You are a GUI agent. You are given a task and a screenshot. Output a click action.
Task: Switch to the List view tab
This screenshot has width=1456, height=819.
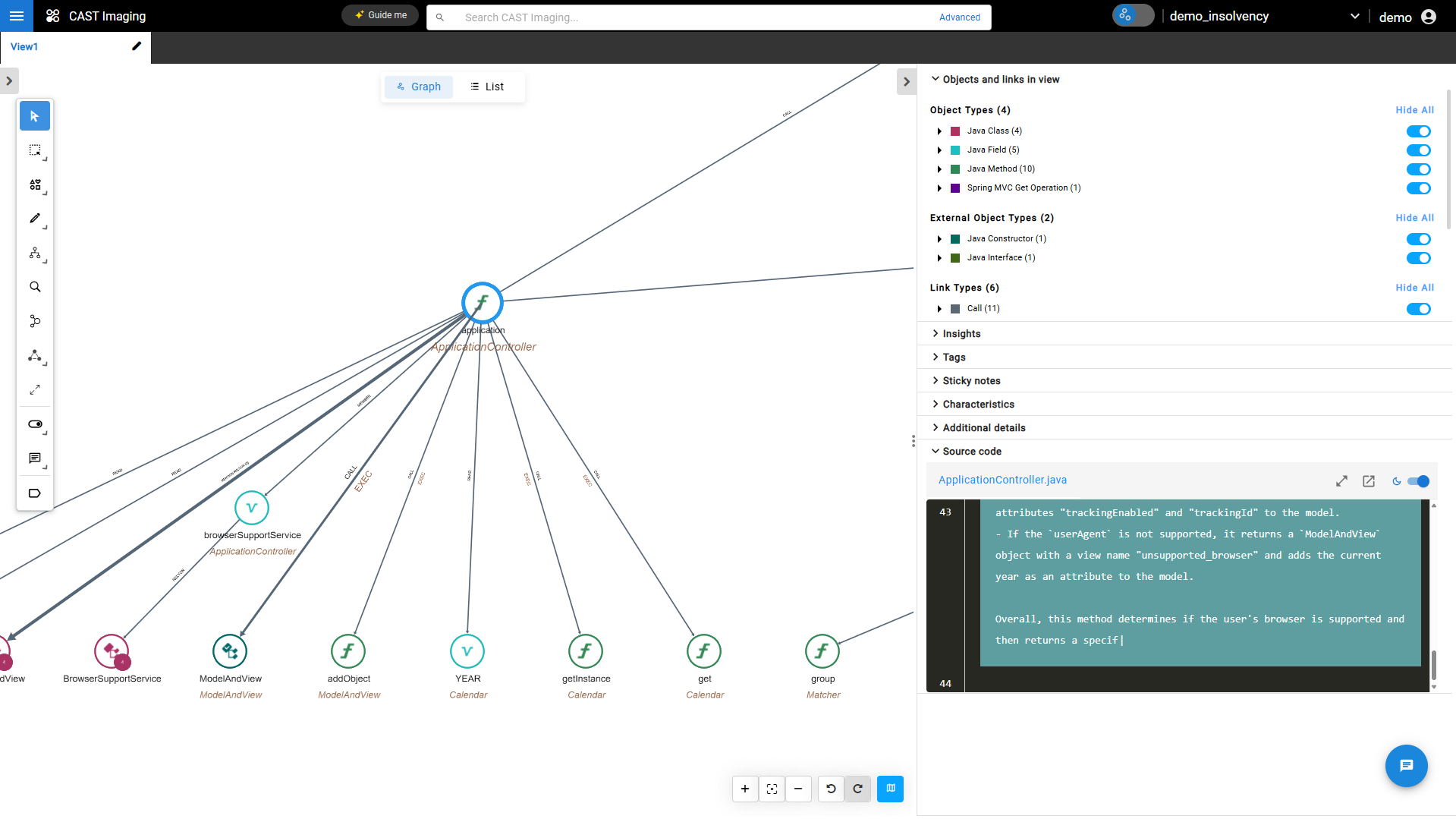487,87
